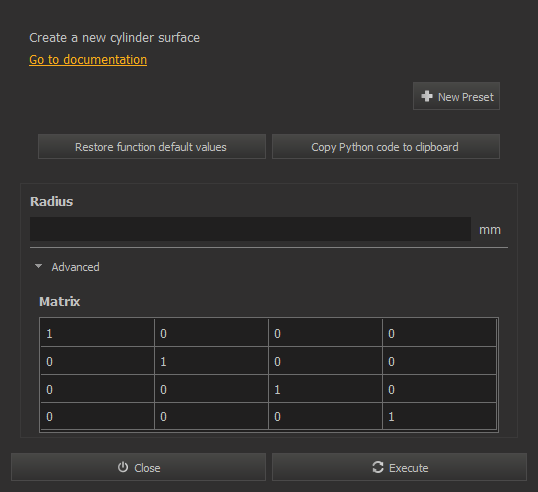Select matrix cell row 2 column 3

[x=325, y=361]
